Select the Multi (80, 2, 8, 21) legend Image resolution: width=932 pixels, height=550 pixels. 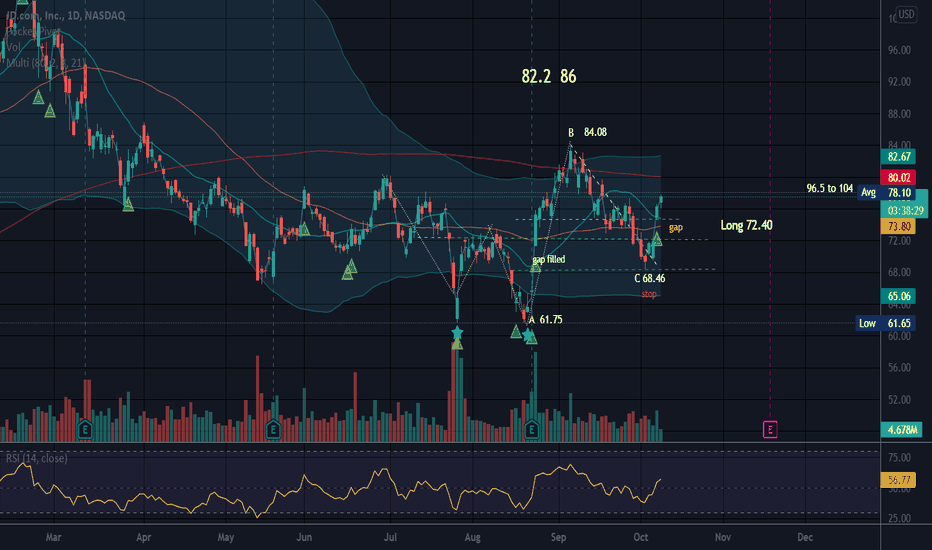click(x=45, y=62)
